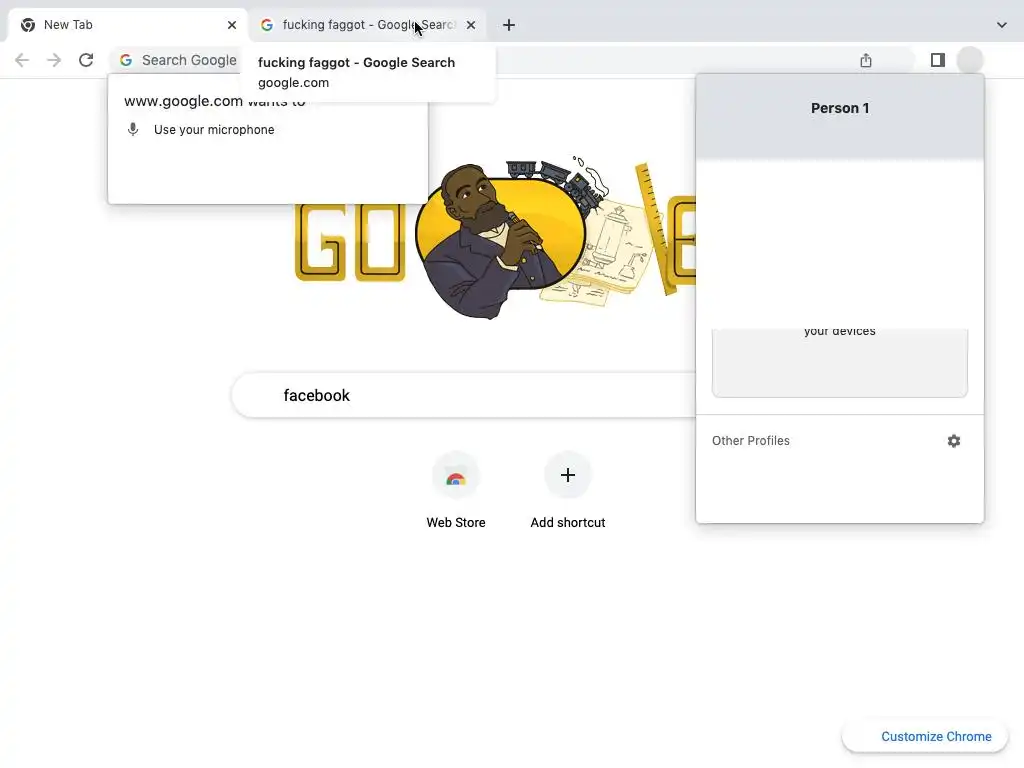Click the Google Search tab favicon
Image resolution: width=1024 pixels, height=768 pixels.
(x=266, y=25)
